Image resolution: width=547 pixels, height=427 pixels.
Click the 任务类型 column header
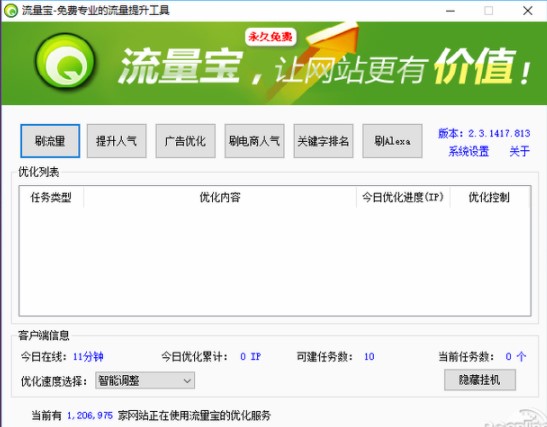[x=51, y=197]
